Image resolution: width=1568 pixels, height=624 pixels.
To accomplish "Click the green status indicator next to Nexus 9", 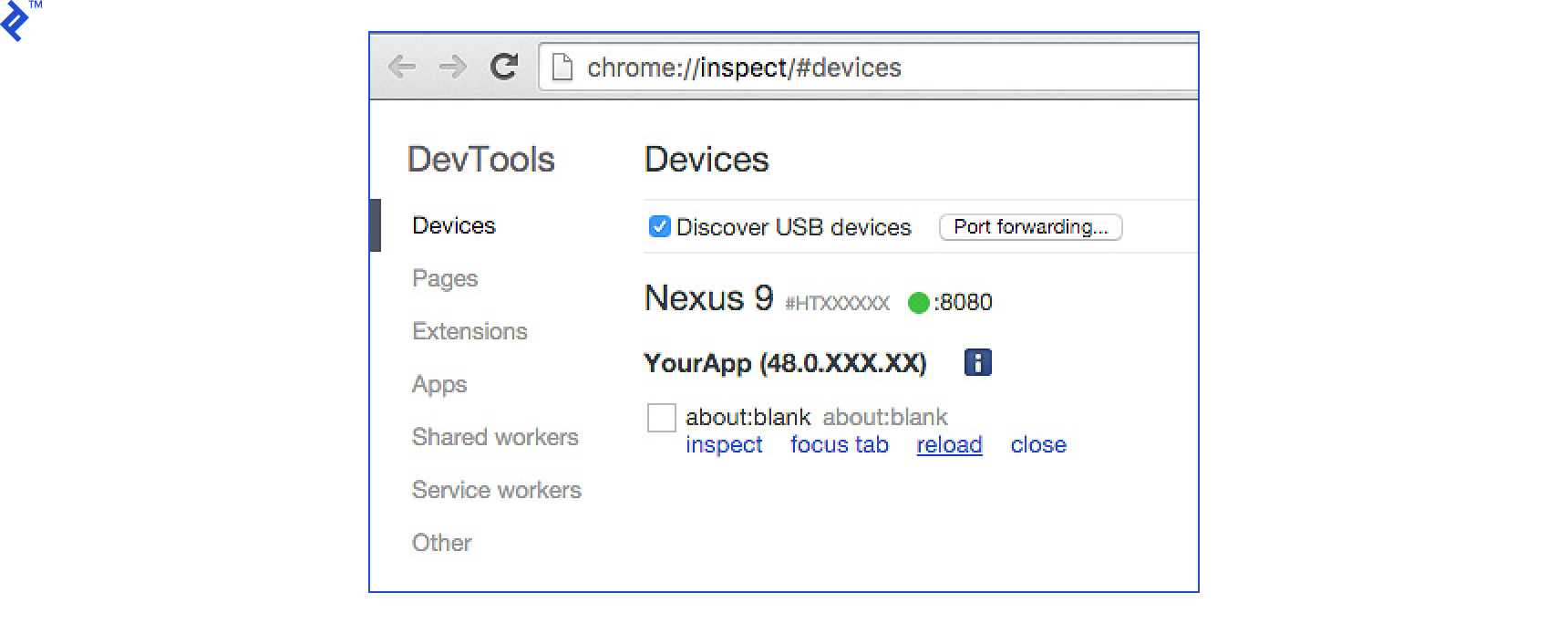I will coord(920,302).
